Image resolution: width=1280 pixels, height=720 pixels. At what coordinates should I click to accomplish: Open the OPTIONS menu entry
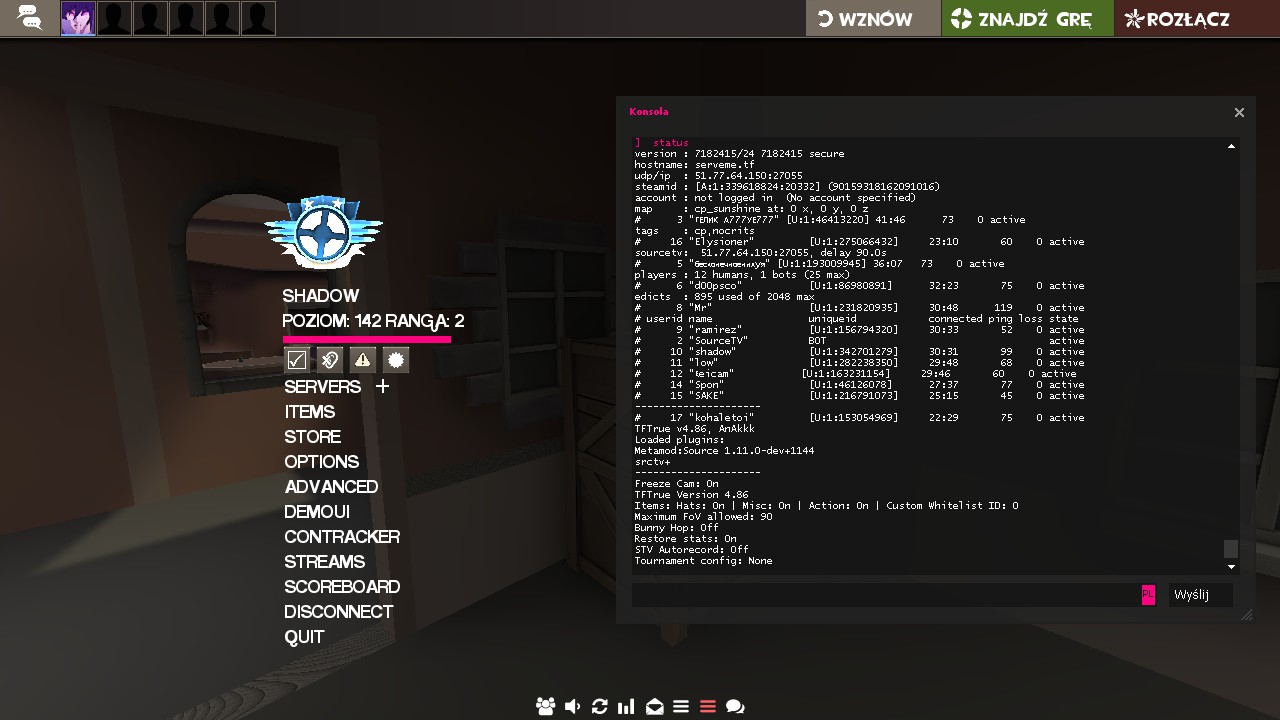pos(321,462)
